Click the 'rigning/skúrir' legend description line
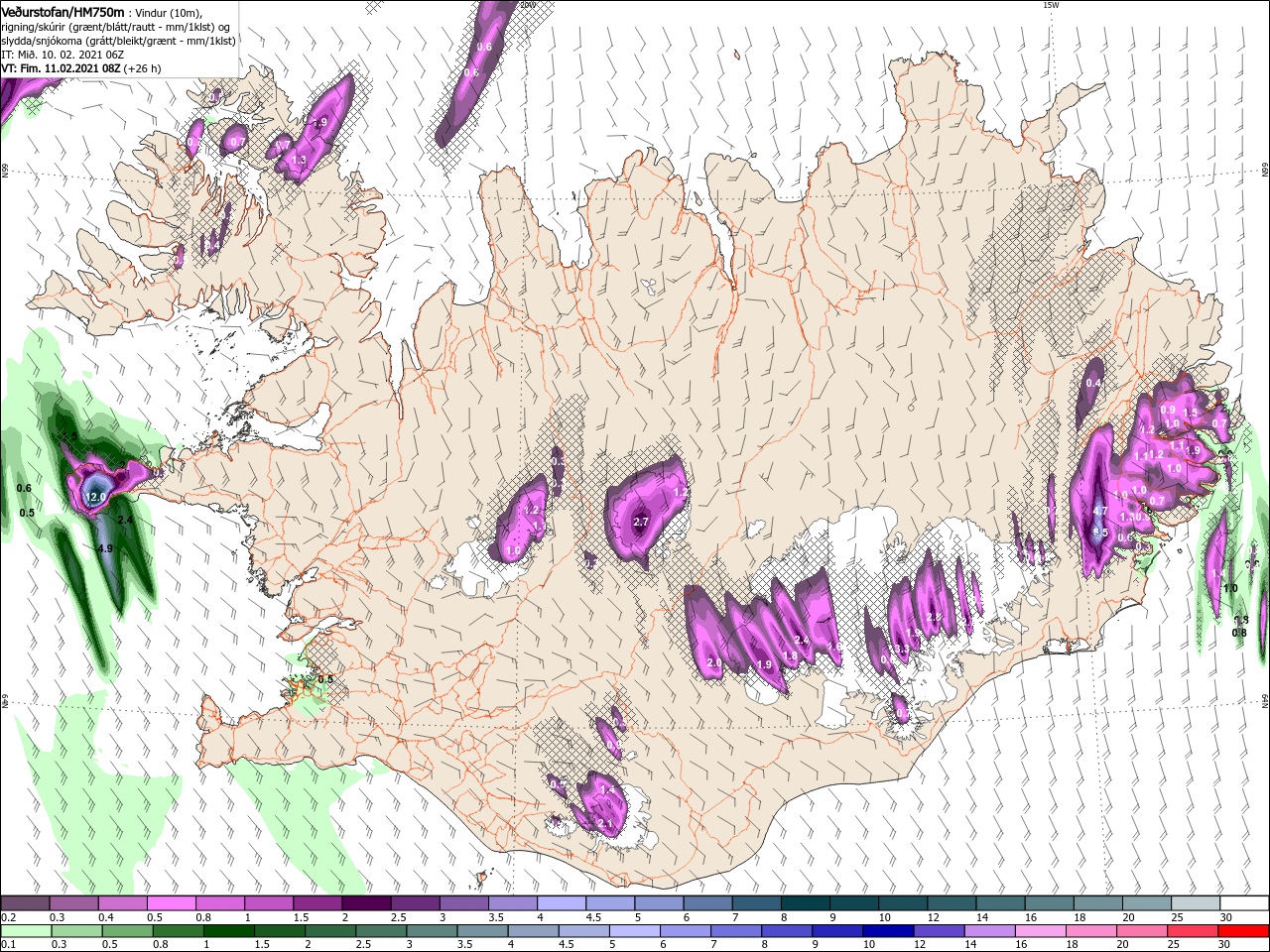This screenshot has width=1270, height=952. tap(117, 27)
